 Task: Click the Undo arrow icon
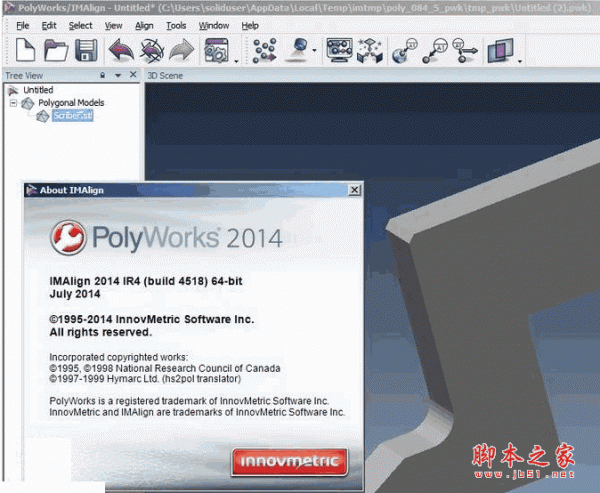pos(121,50)
